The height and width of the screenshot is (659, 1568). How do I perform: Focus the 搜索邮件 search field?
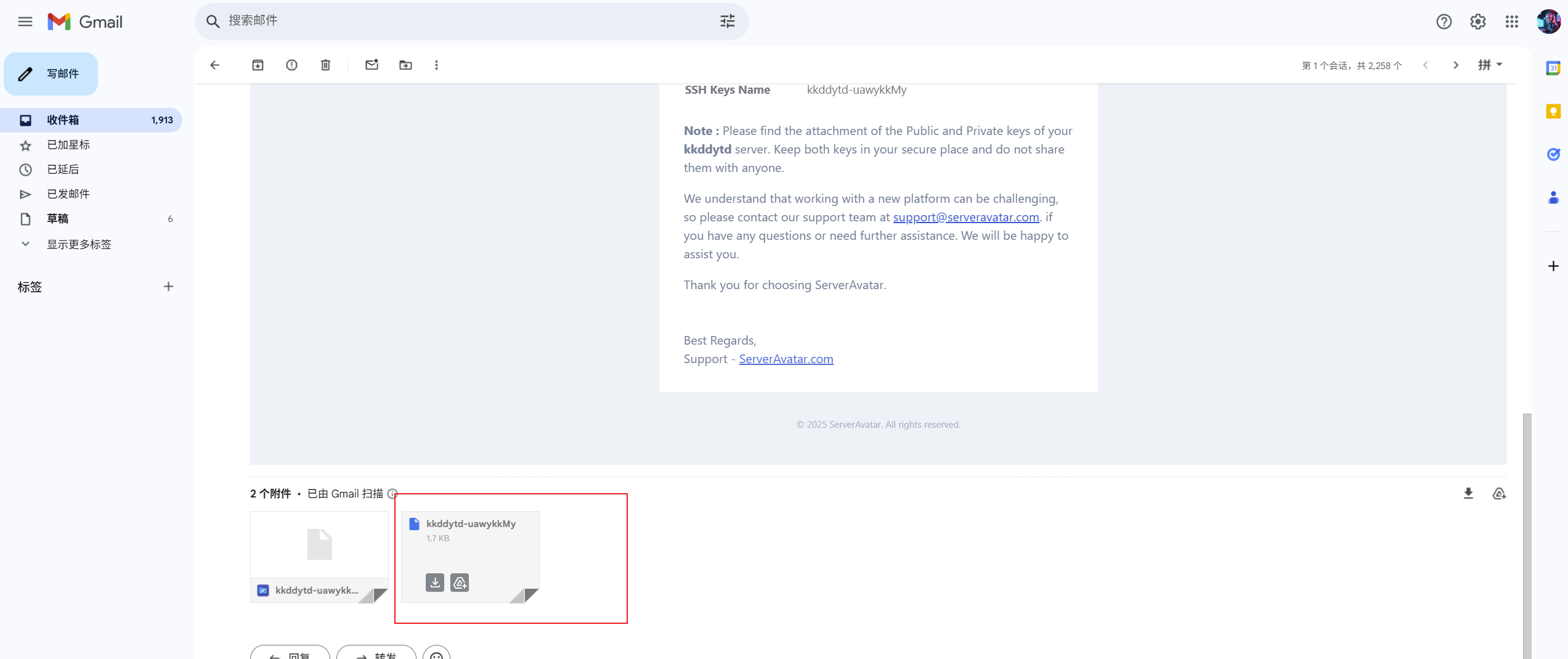point(468,21)
